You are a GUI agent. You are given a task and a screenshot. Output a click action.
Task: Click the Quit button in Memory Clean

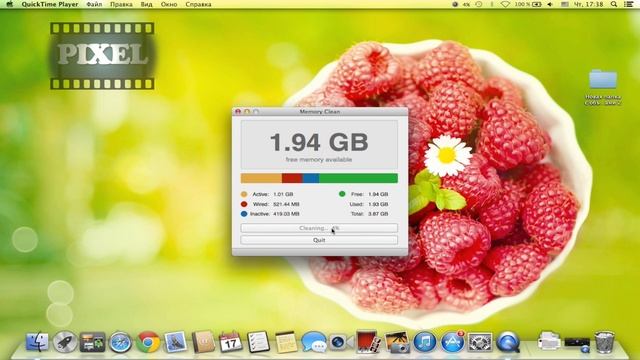click(x=319, y=240)
